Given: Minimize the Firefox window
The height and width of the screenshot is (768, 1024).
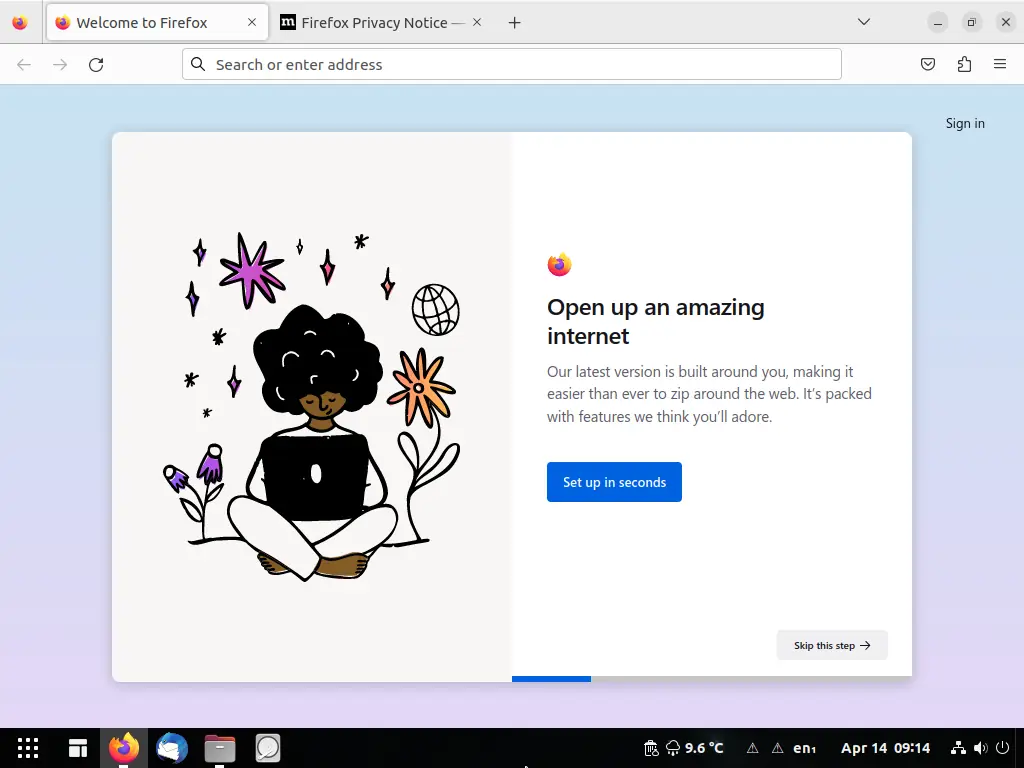Looking at the screenshot, I should [x=938, y=23].
